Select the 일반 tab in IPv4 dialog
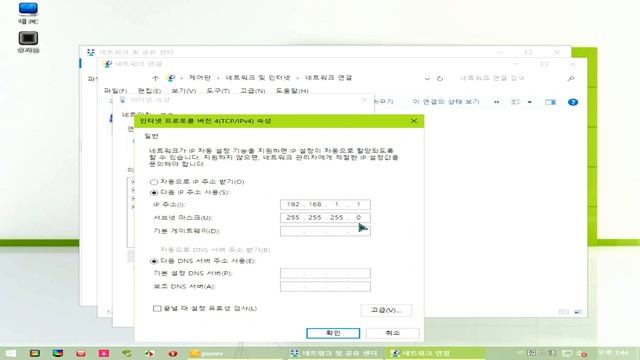The image size is (640, 360). pyautogui.click(x=151, y=136)
